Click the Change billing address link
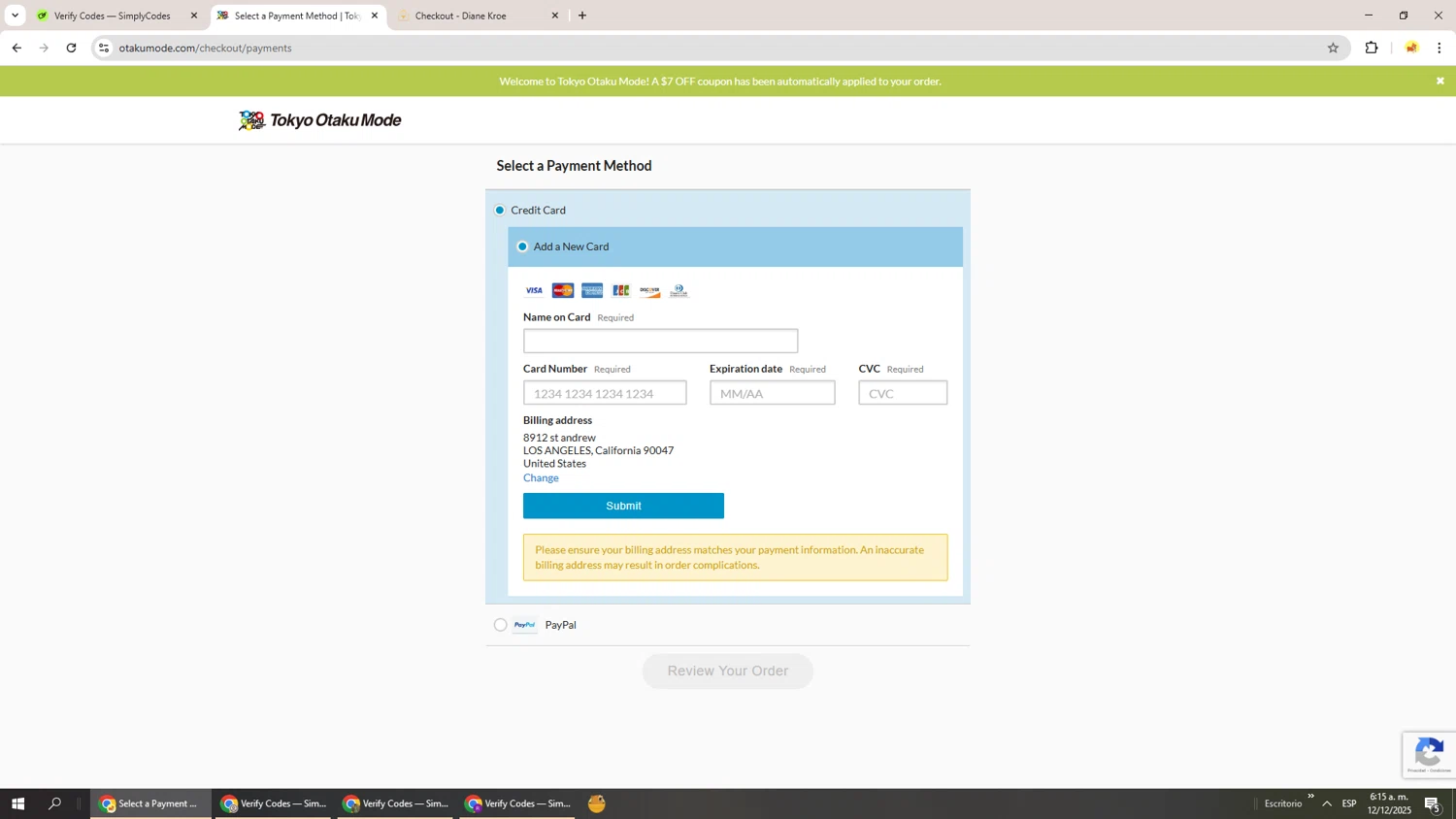Viewport: 1456px width, 819px height. (x=541, y=477)
